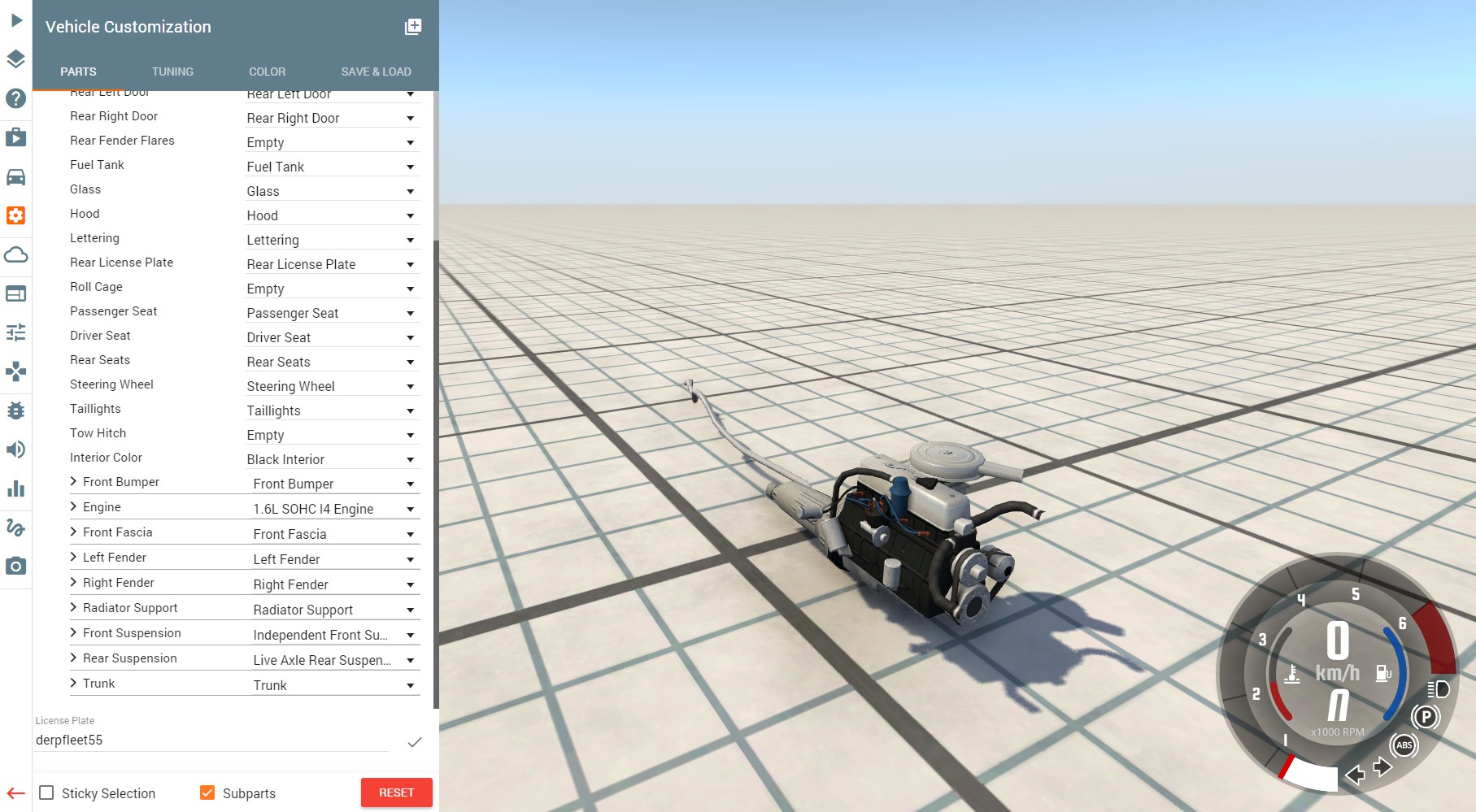Uncheck the Subparts checkbox

click(207, 792)
